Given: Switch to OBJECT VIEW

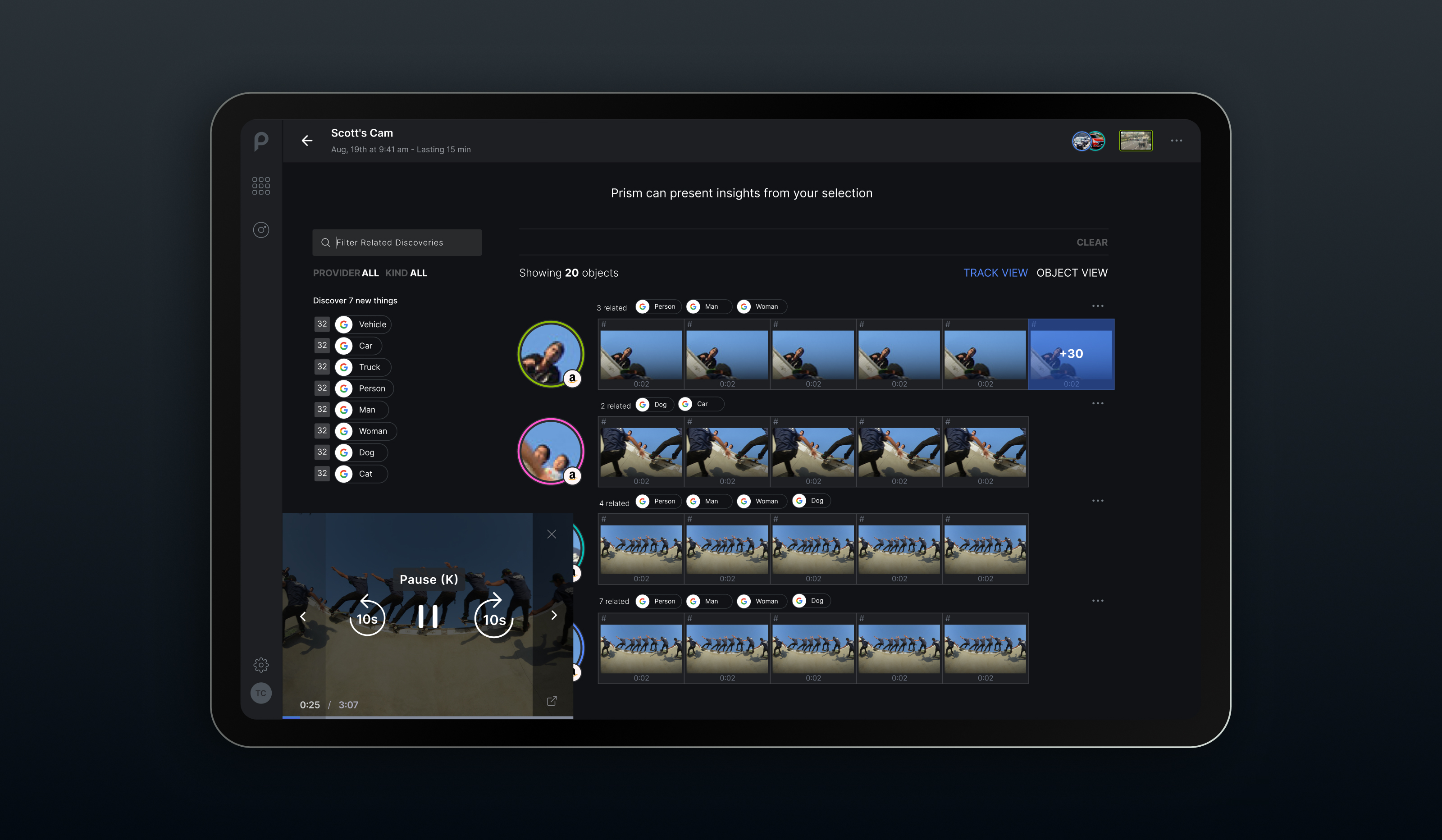Looking at the screenshot, I should [1072, 273].
